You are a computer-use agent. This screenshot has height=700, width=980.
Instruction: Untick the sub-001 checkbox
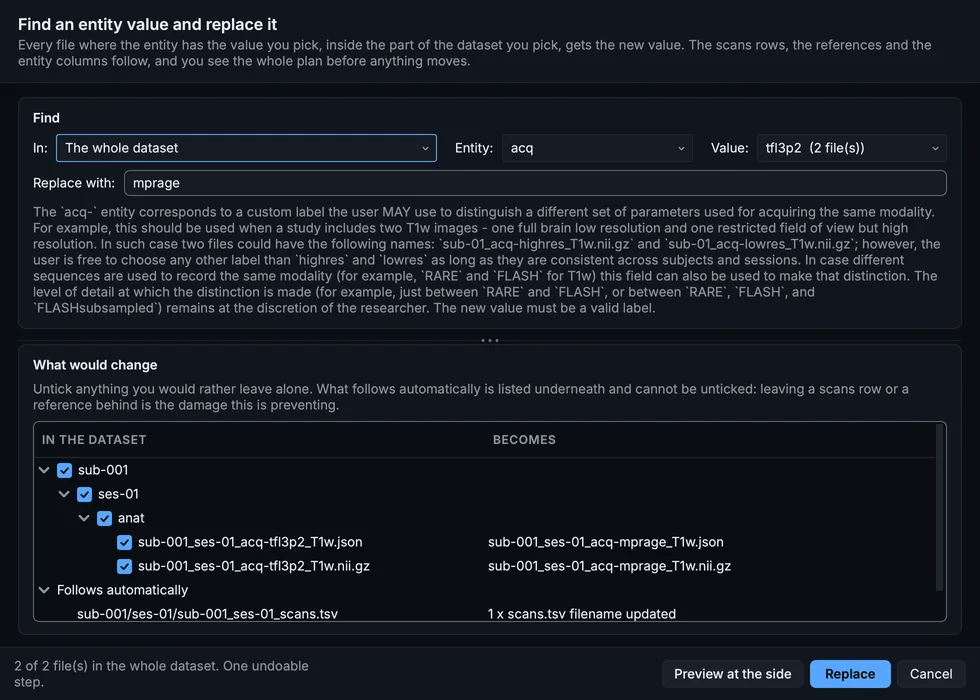coord(64,470)
